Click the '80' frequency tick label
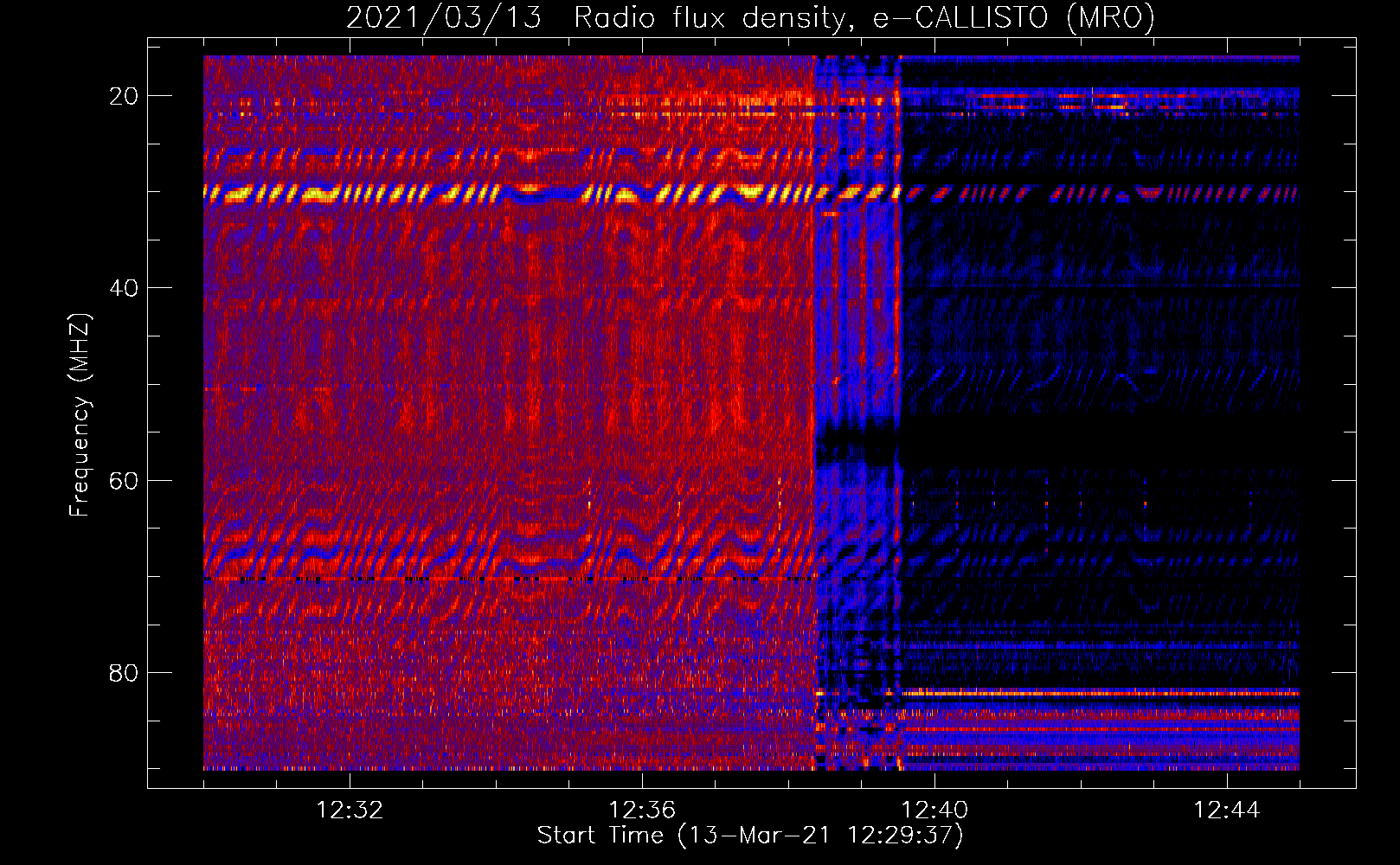The width and height of the screenshot is (1400, 865). coord(124,673)
